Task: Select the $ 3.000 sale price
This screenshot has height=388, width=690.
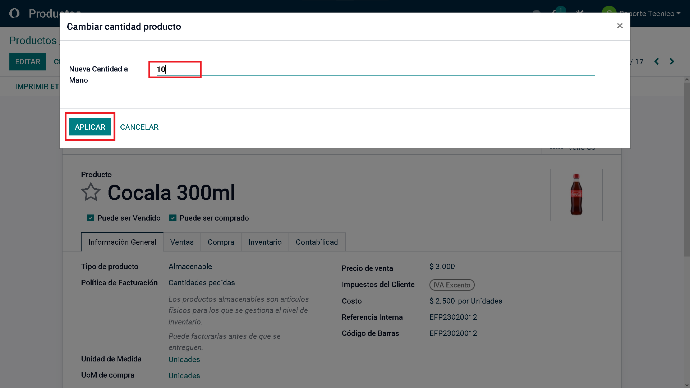Action: click(442, 266)
